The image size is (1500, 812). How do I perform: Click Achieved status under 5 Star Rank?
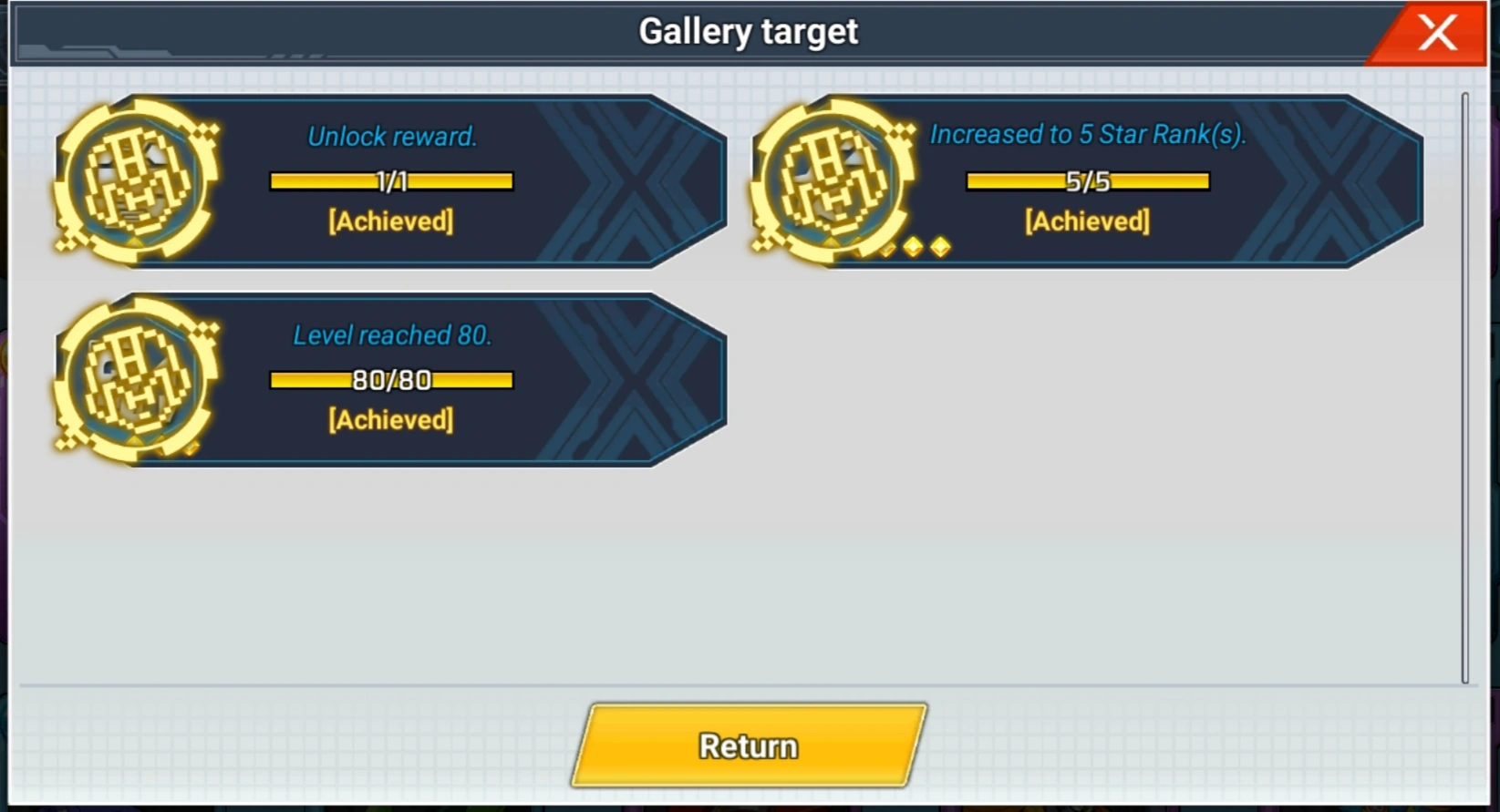pyautogui.click(x=1088, y=221)
